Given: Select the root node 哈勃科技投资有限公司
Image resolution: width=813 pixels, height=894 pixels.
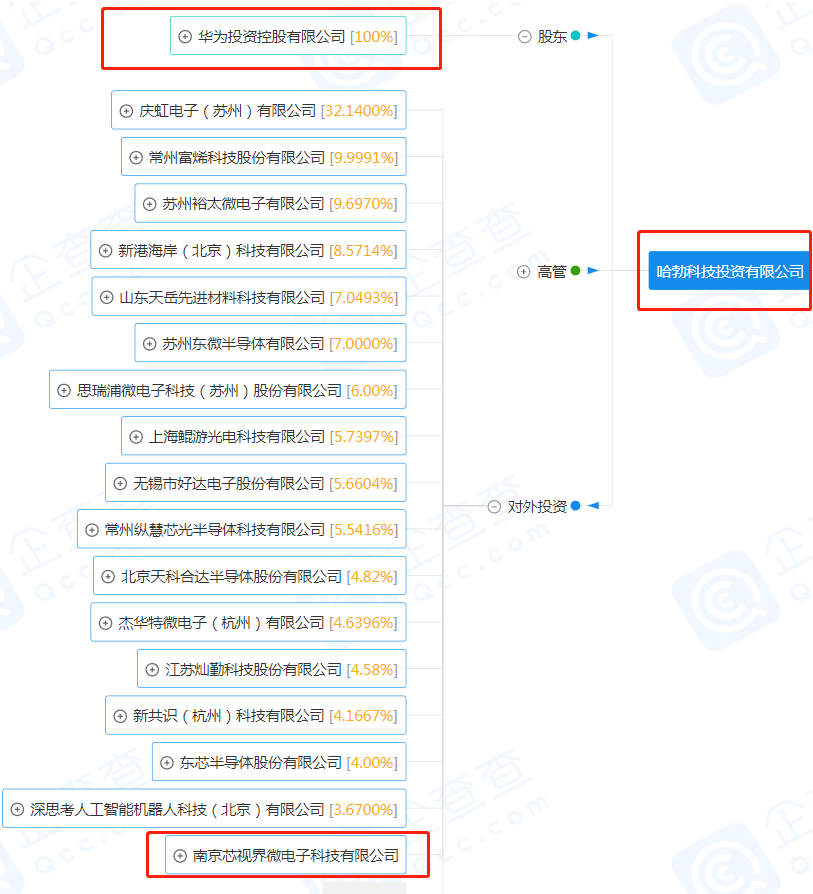Looking at the screenshot, I should point(730,271).
